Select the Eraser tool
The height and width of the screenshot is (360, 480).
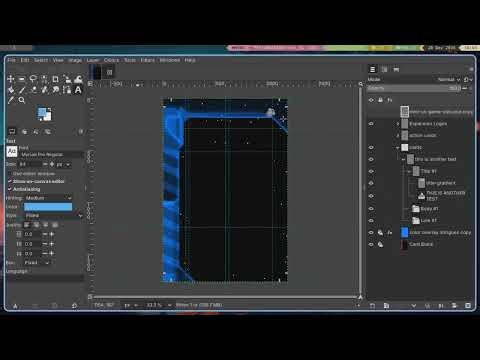[x=33, y=90]
